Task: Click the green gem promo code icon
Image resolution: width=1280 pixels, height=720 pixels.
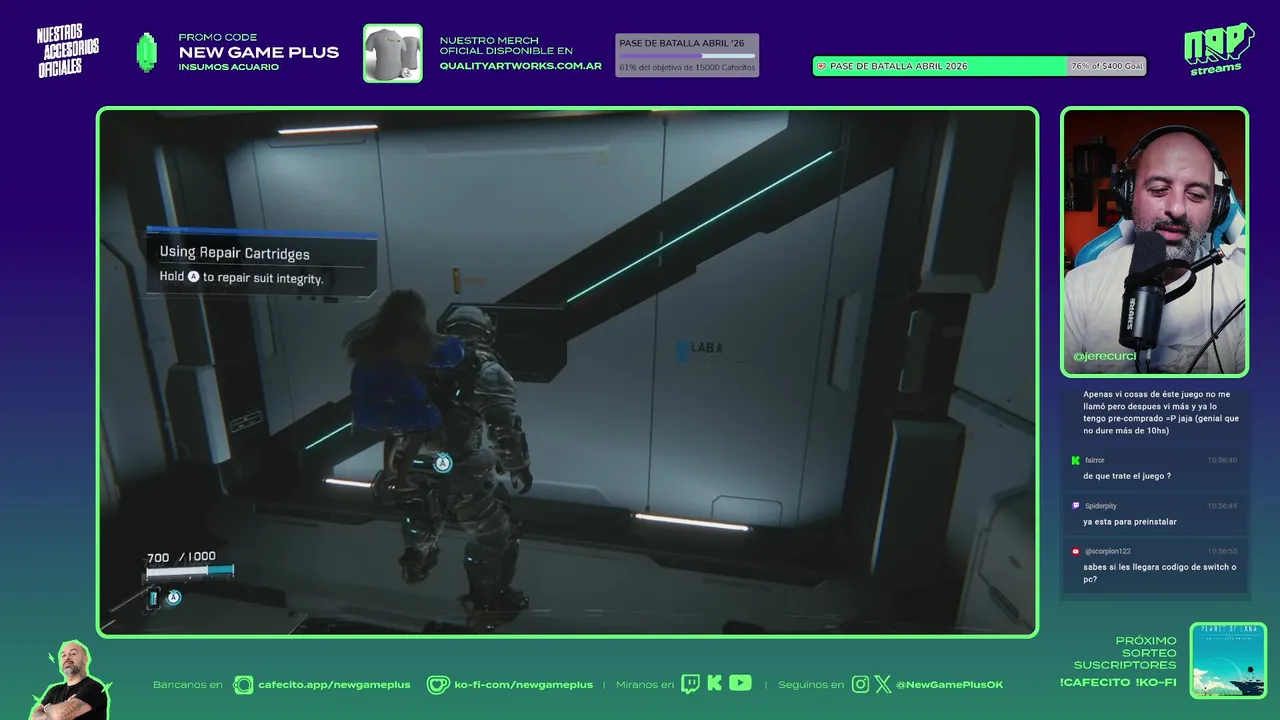Action: pyautogui.click(x=147, y=52)
